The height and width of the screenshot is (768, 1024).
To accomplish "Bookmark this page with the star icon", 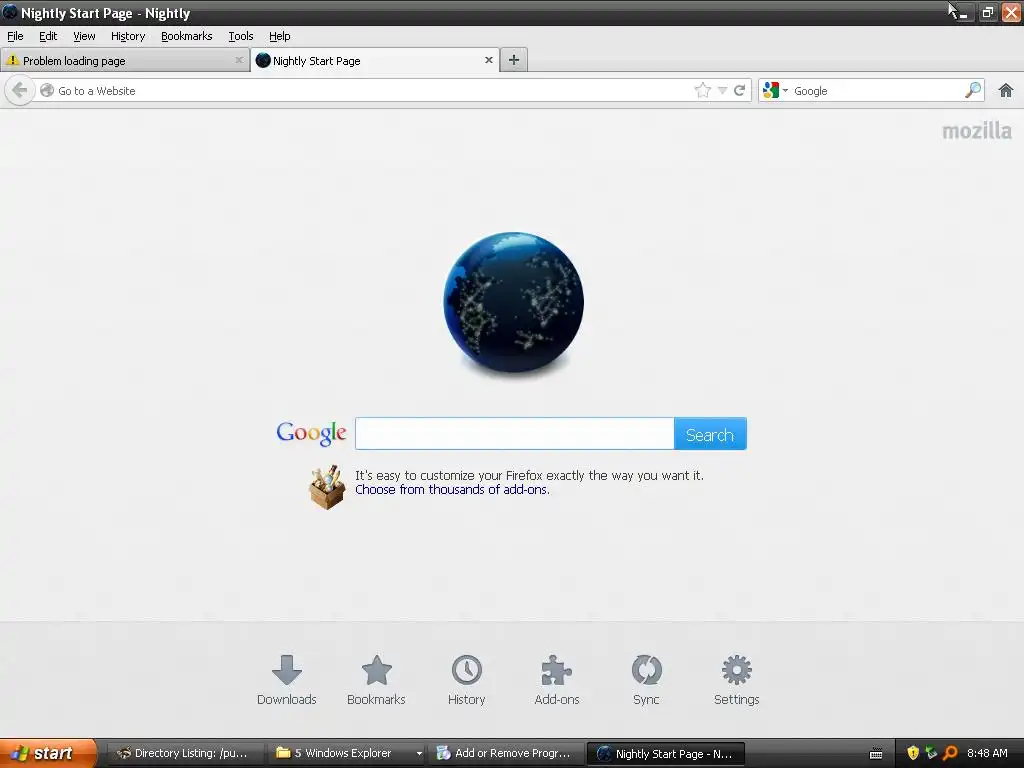I will point(703,90).
